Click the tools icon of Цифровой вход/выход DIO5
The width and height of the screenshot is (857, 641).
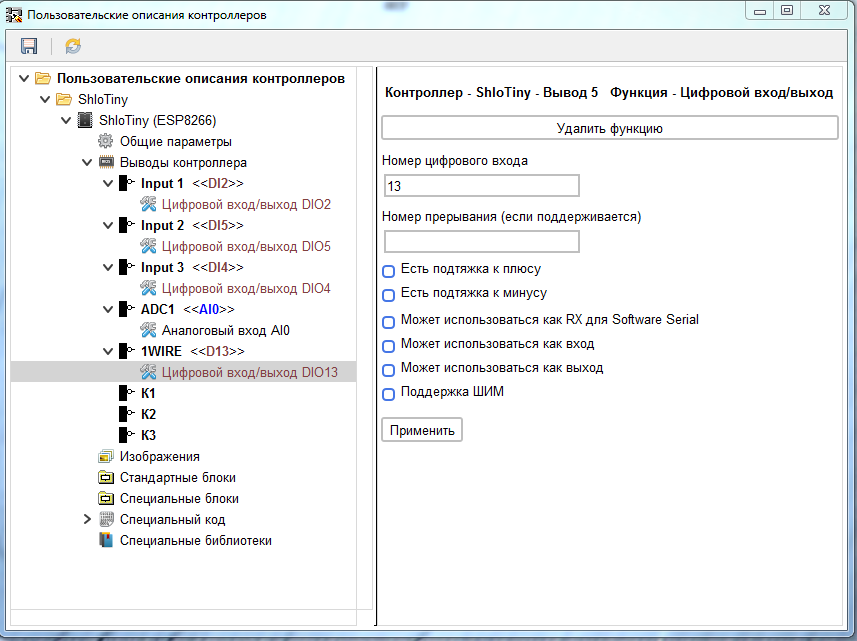148,246
